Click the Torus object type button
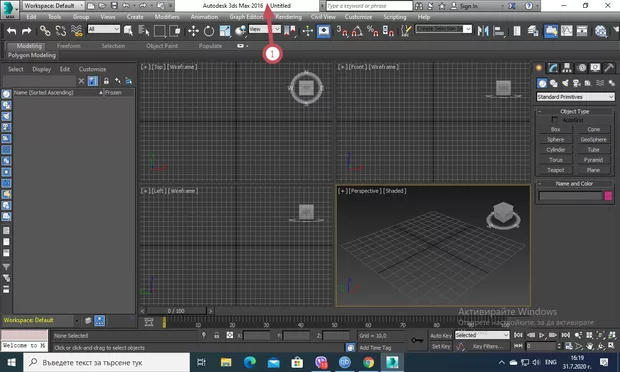 [555, 160]
